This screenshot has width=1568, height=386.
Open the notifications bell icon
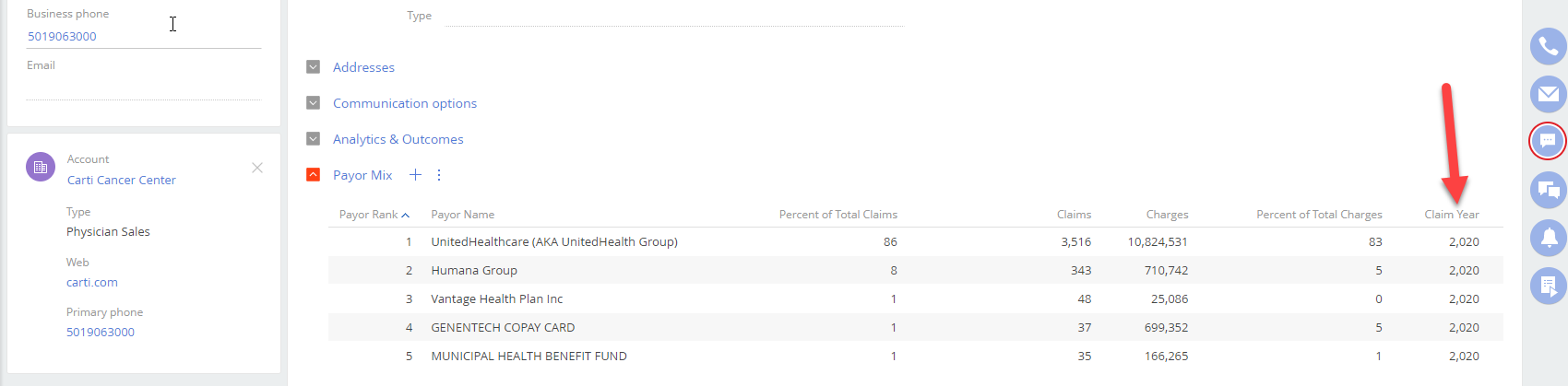click(x=1548, y=238)
